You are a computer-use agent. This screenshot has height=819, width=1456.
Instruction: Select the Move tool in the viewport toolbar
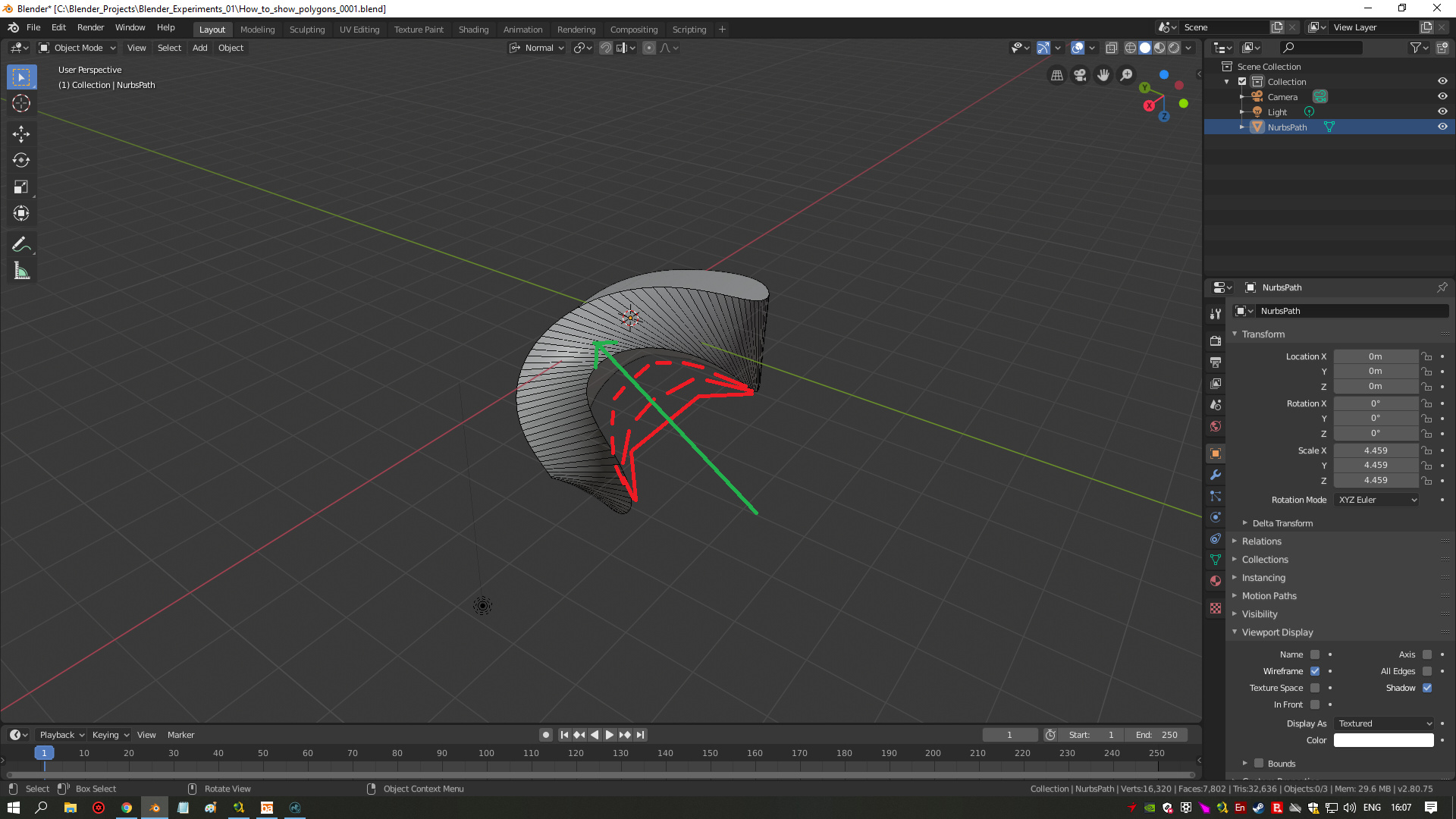(x=21, y=134)
